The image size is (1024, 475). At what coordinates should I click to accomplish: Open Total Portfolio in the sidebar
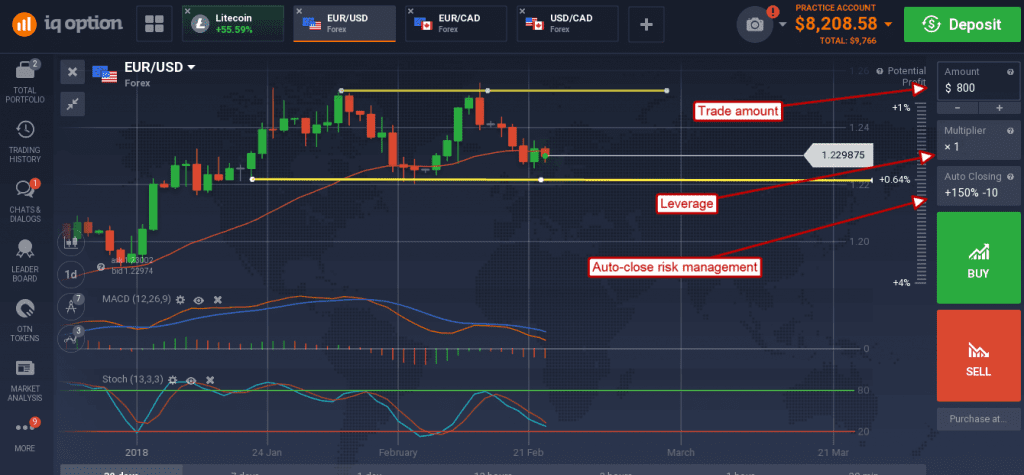point(25,82)
